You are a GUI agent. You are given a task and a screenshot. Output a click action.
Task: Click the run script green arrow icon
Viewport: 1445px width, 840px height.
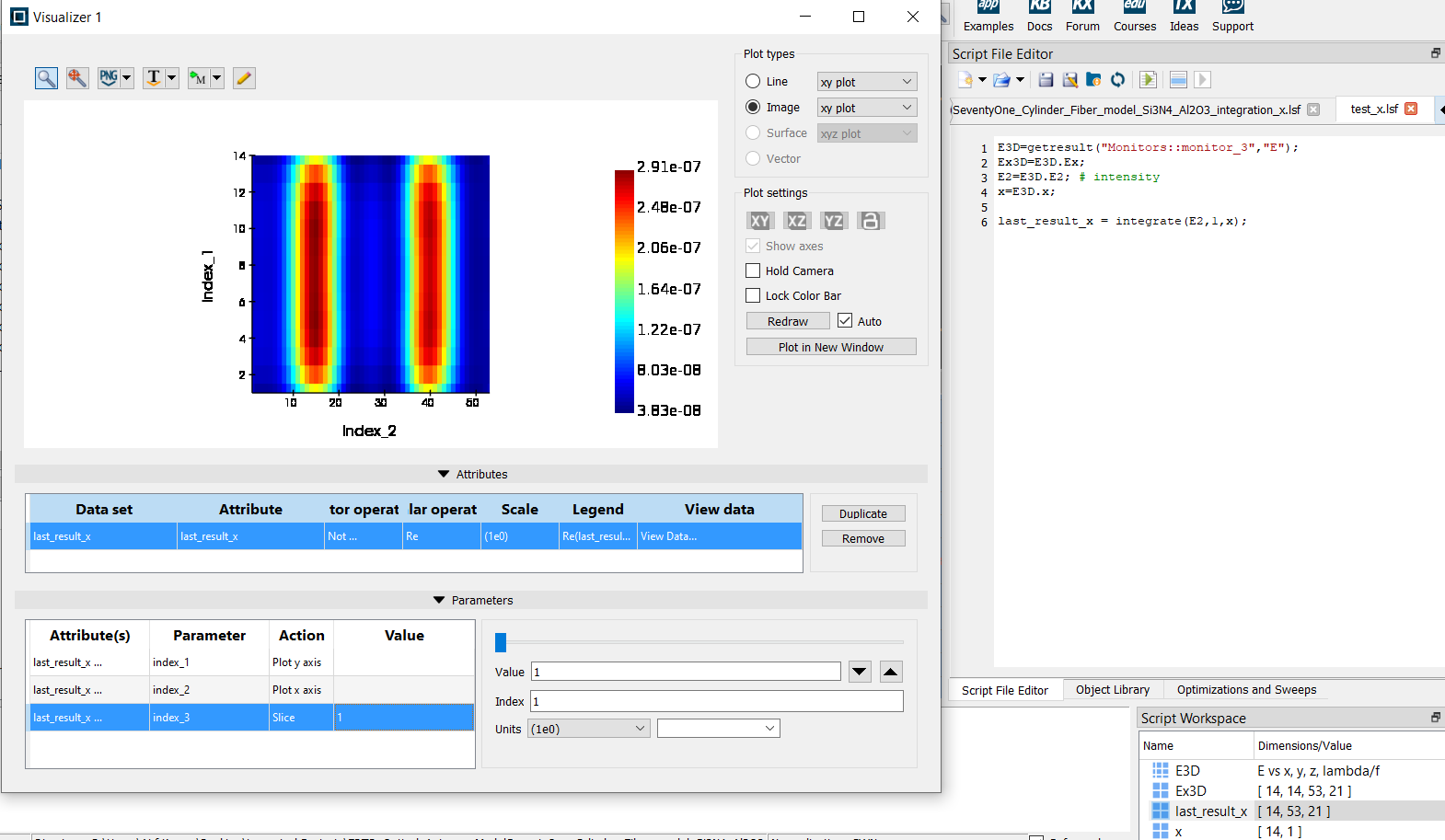[x=1148, y=80]
